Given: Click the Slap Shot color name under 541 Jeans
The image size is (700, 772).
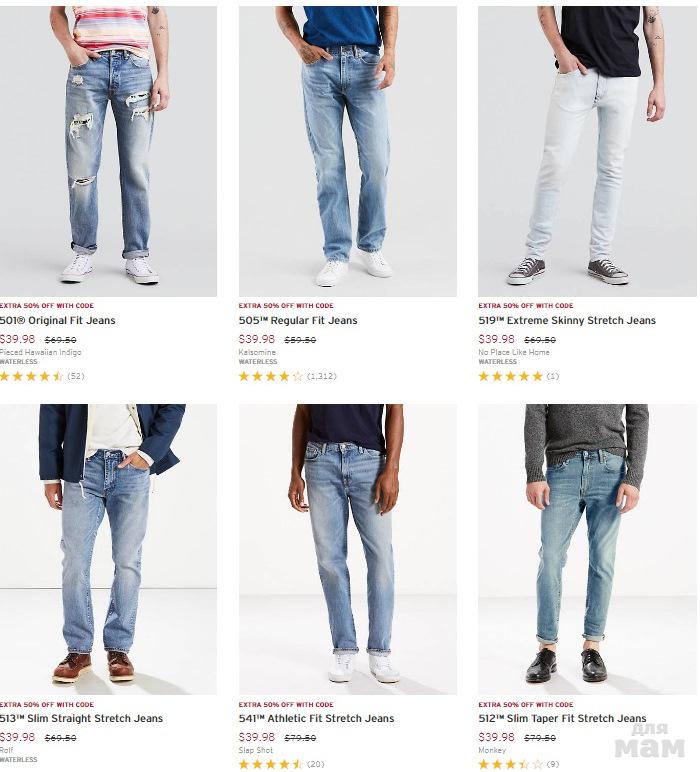Looking at the screenshot, I should pyautogui.click(x=255, y=750).
